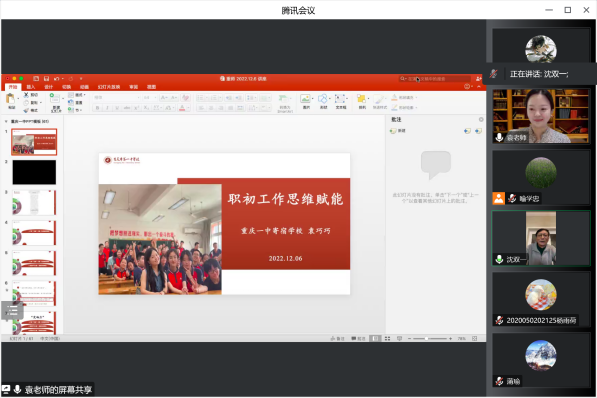Click the Slide Show view icon in status bar
This screenshot has width=597, height=398.
pos(399,338)
